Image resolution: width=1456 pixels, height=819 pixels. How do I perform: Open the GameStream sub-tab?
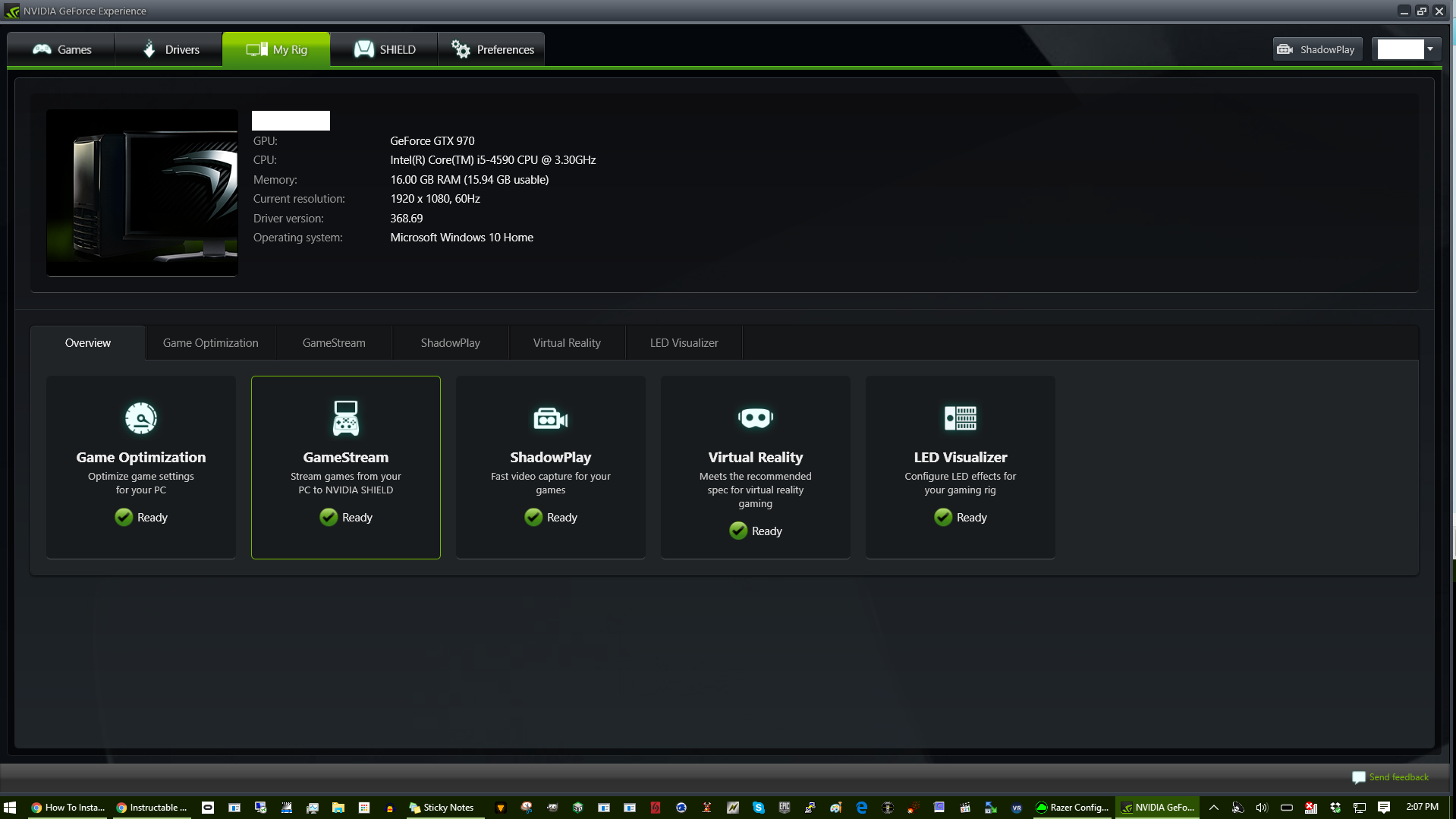[334, 343]
